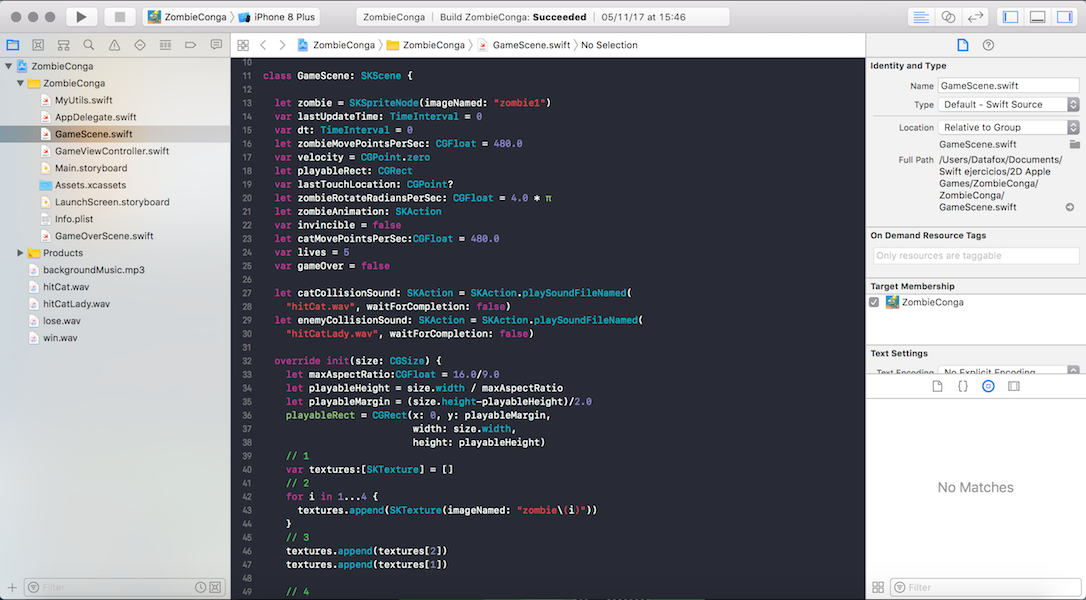This screenshot has height=600, width=1086.
Task: Open the Location dropdown Relative to Group
Action: (1008, 127)
